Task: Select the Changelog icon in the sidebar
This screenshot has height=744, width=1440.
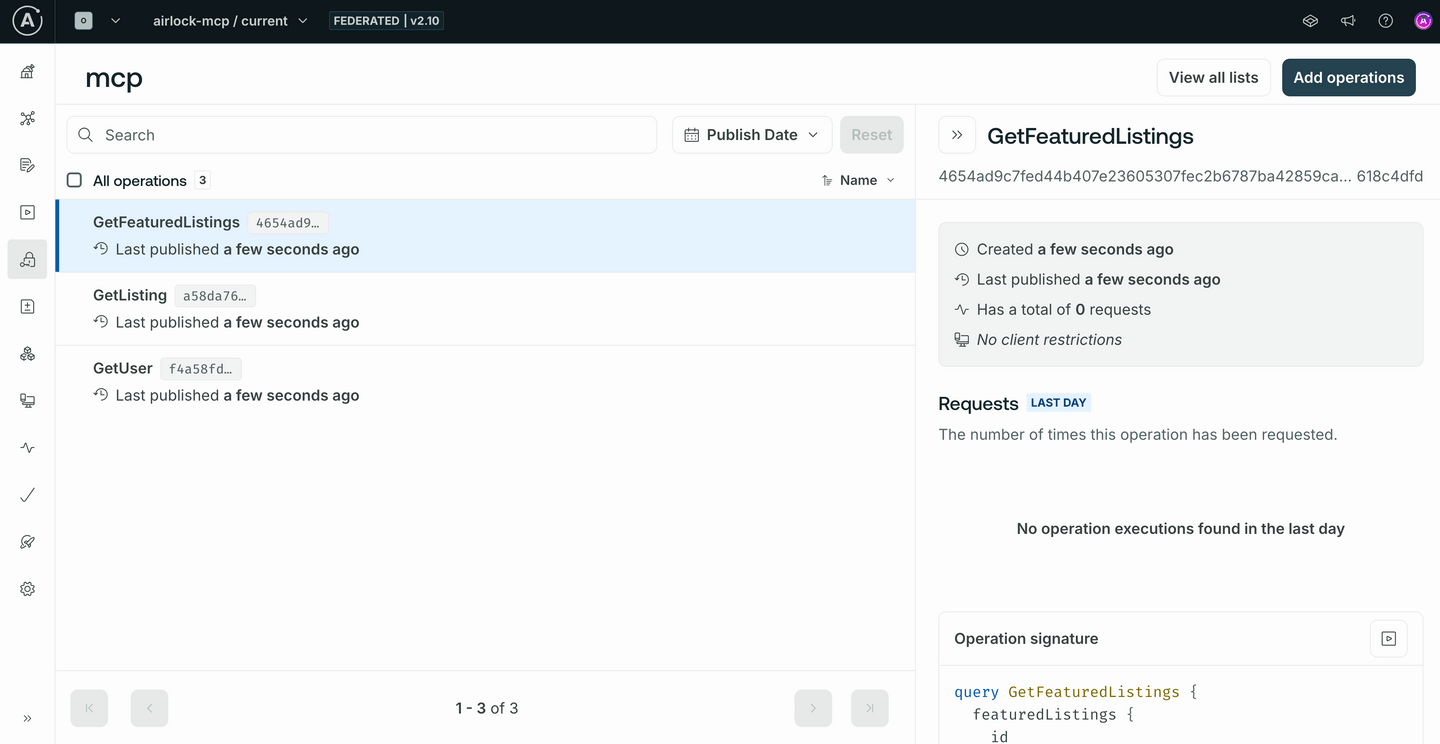Action: tap(27, 306)
